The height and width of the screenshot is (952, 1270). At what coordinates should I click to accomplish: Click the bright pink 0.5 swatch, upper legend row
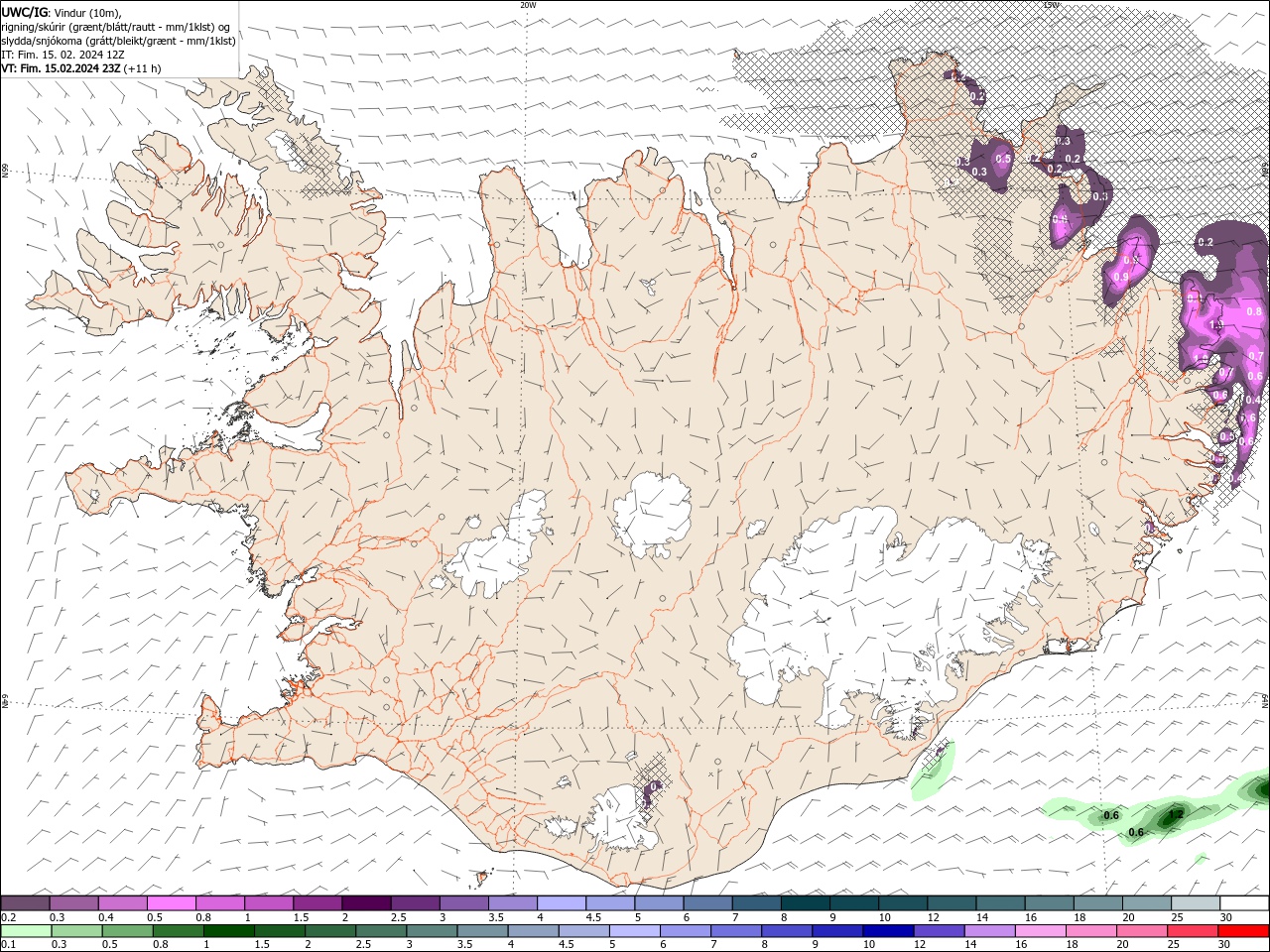coord(171,902)
